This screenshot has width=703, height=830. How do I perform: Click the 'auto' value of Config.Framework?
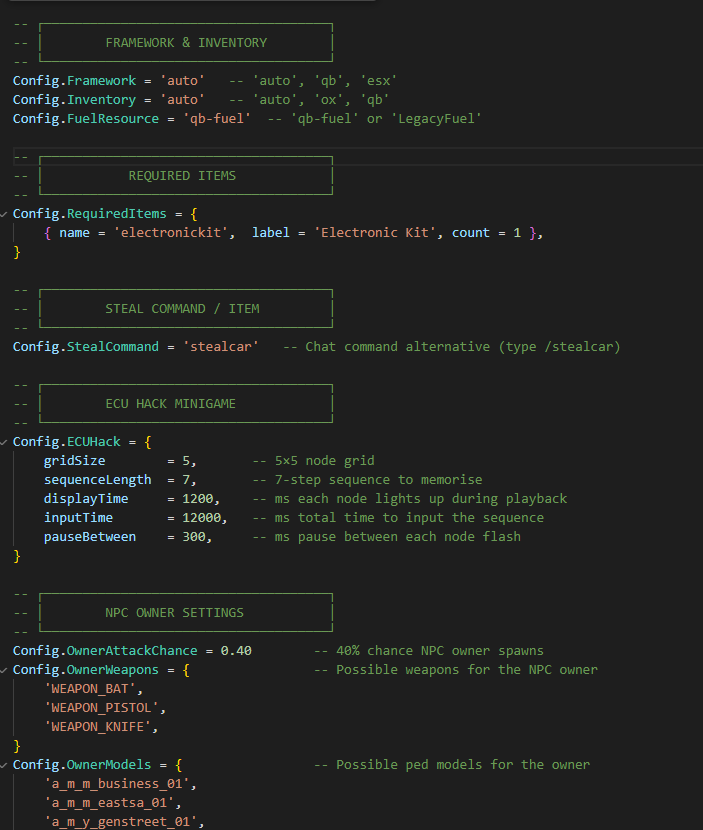tap(182, 81)
